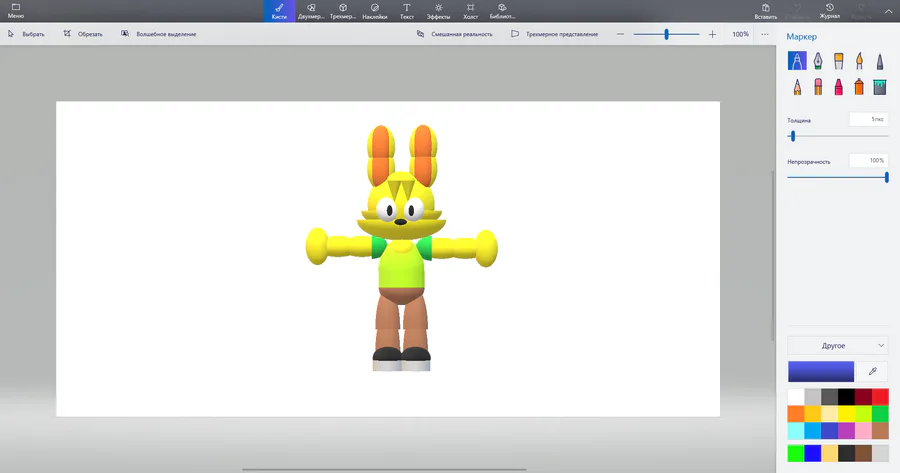Click the Непрозрачность opacity slider handle
900x473 pixels.
pyautogui.click(x=887, y=177)
